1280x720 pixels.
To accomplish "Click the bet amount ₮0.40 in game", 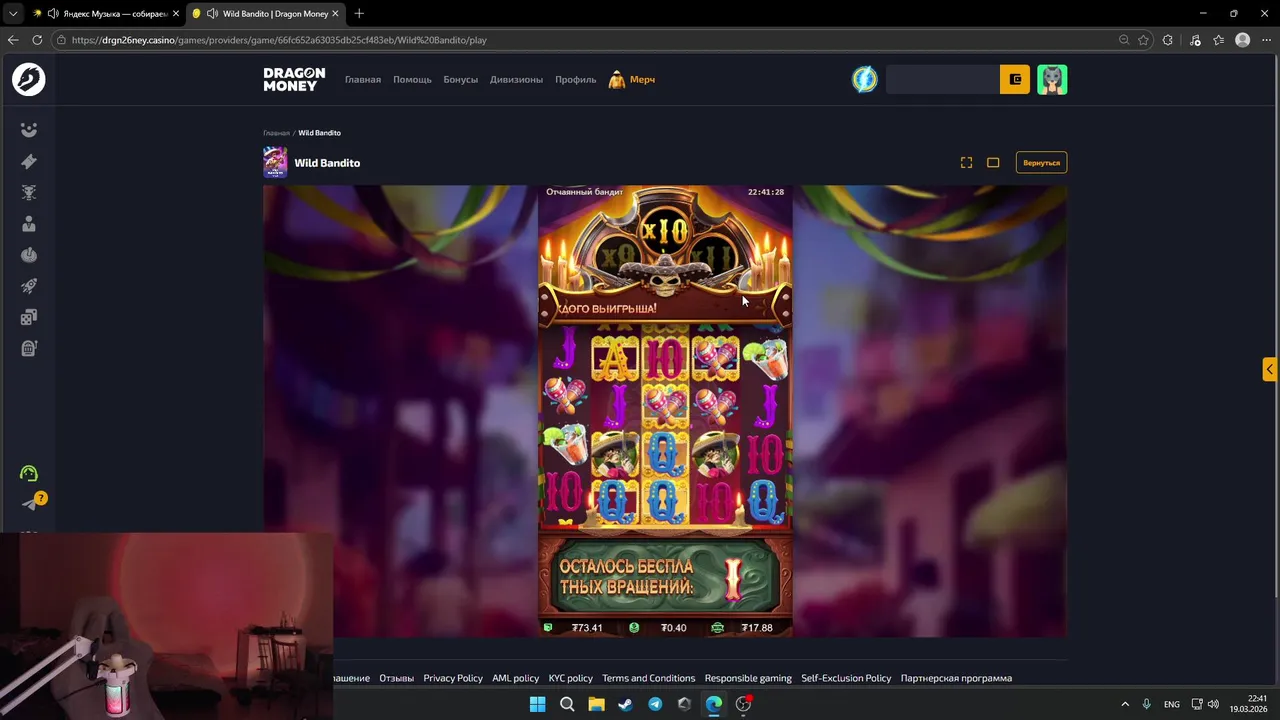I will coord(674,628).
